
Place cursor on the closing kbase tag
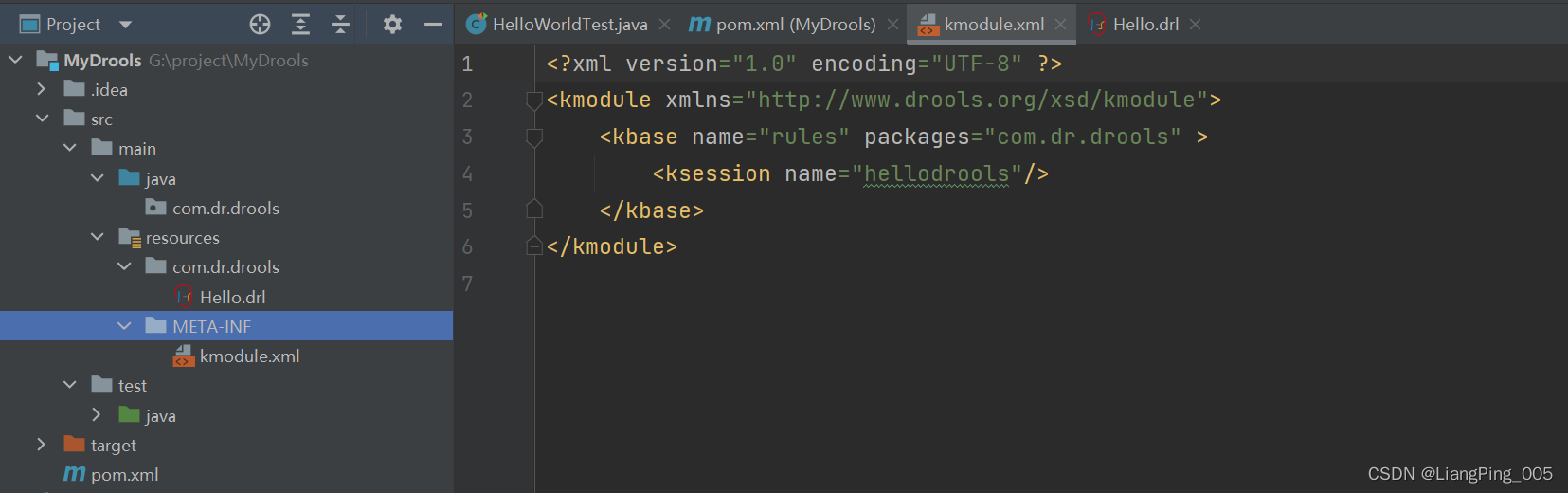(652, 210)
